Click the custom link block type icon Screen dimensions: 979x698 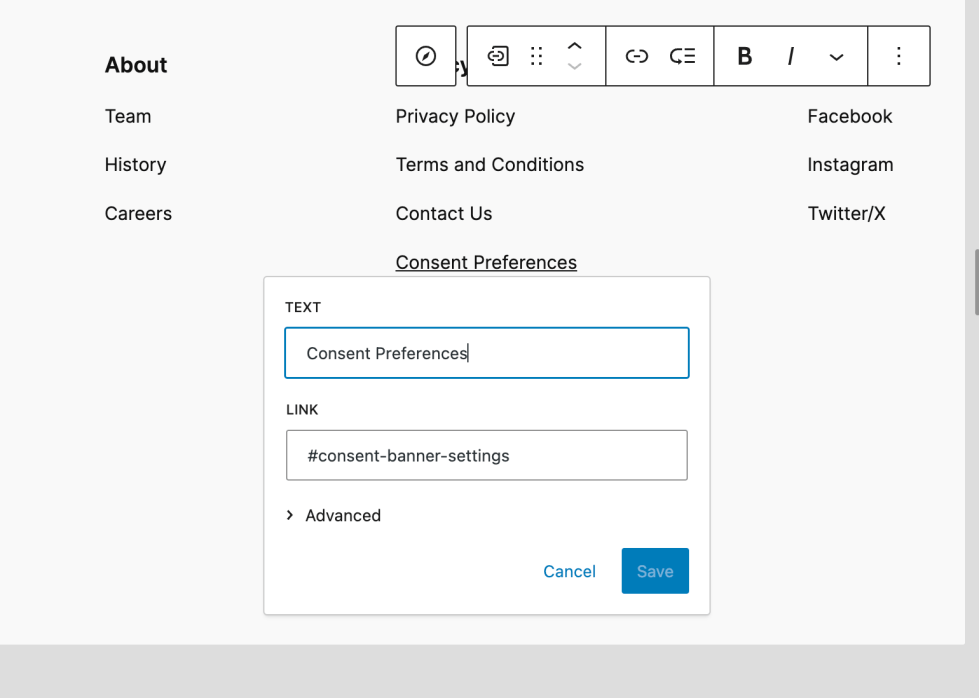point(498,56)
